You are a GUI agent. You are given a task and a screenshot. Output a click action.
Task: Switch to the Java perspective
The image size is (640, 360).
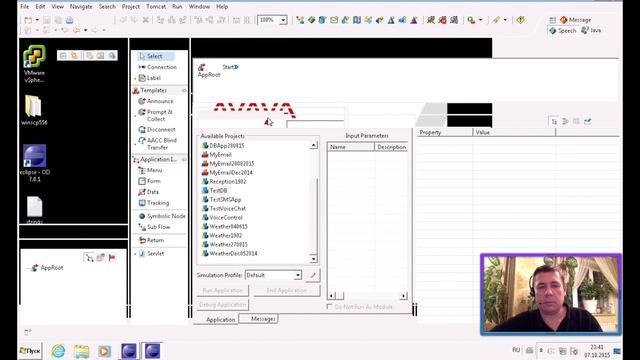pos(591,30)
